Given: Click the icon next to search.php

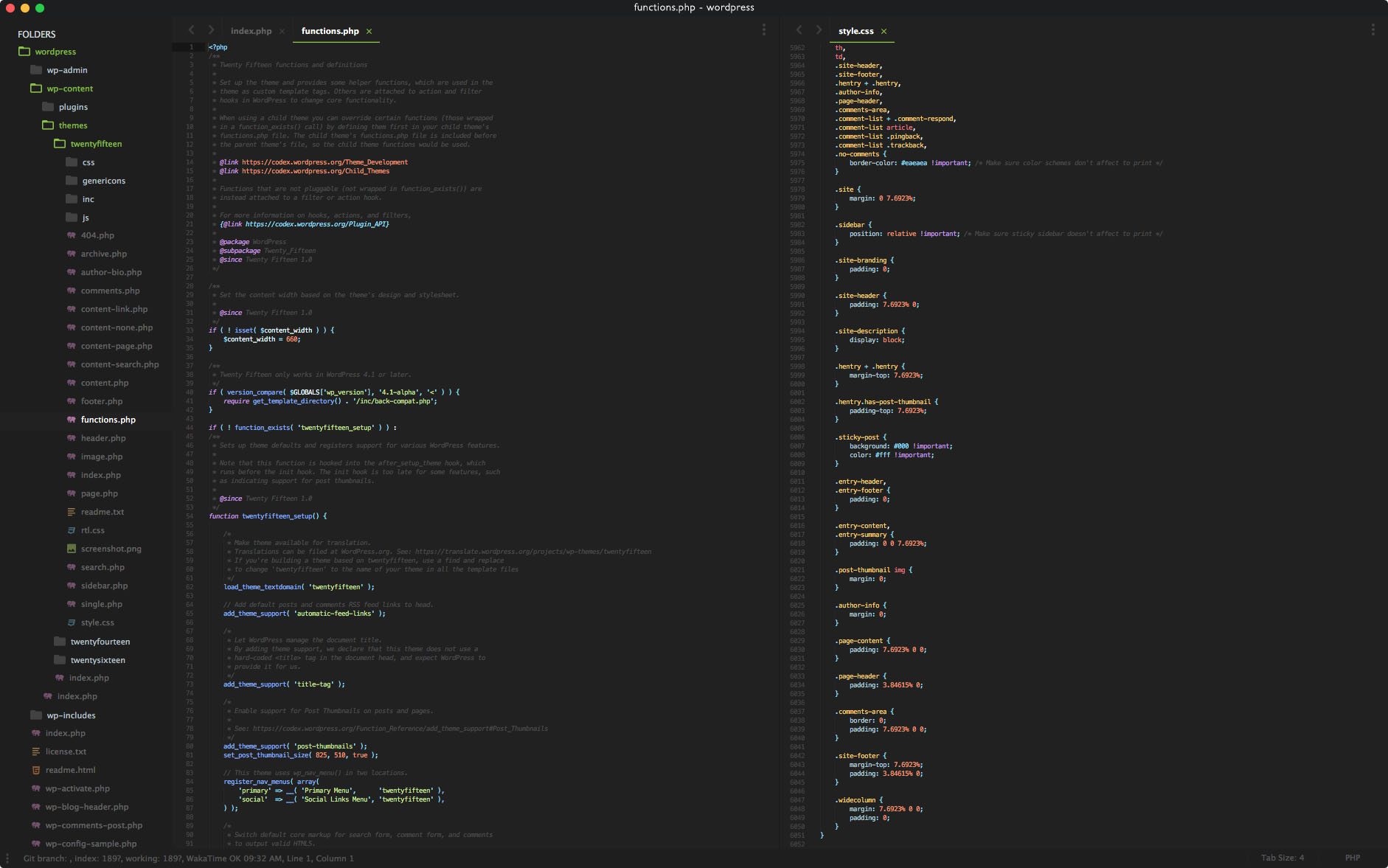Looking at the screenshot, I should [72, 567].
